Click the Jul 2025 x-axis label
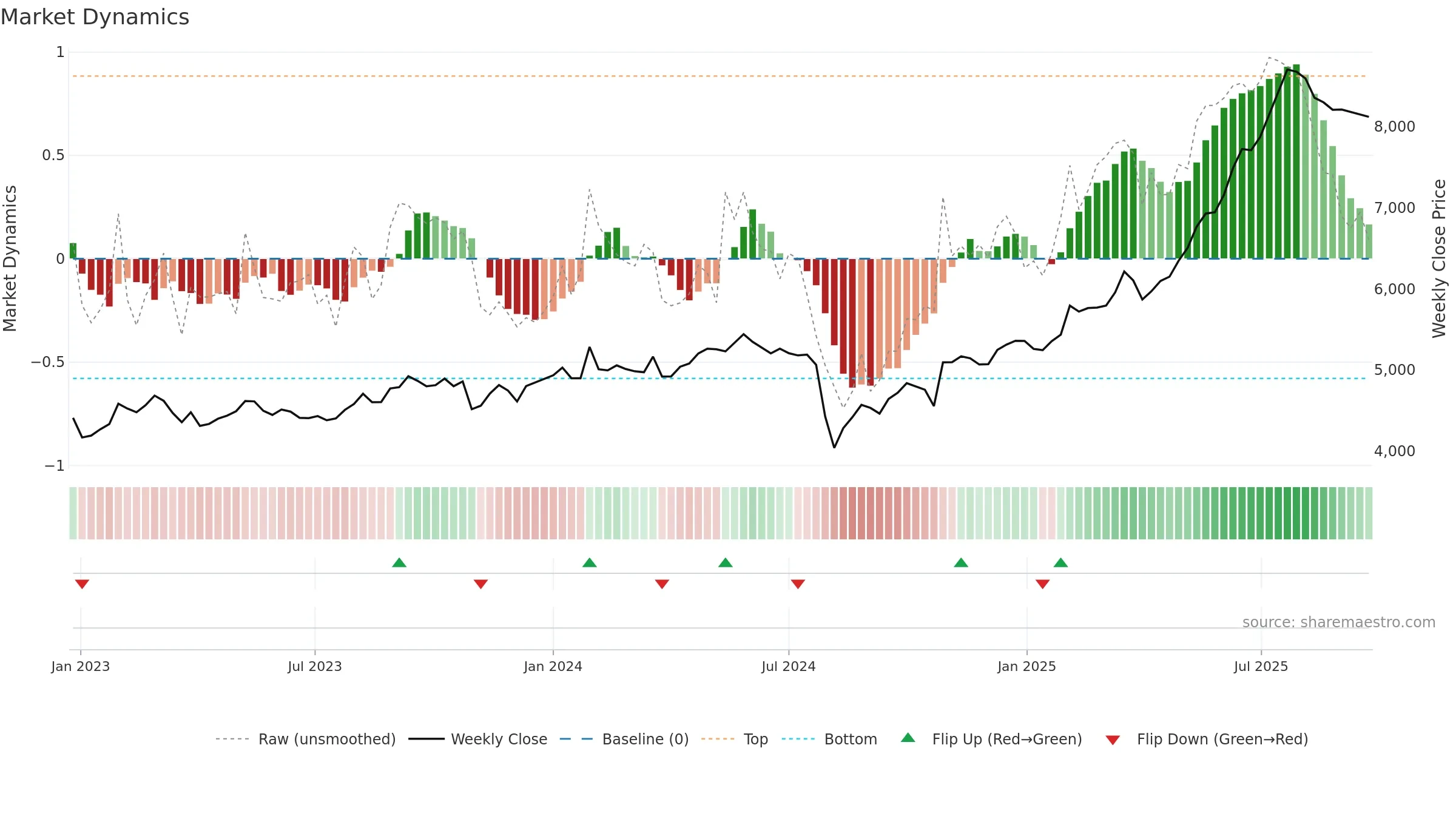Viewport: 1456px width, 819px height. (1261, 666)
